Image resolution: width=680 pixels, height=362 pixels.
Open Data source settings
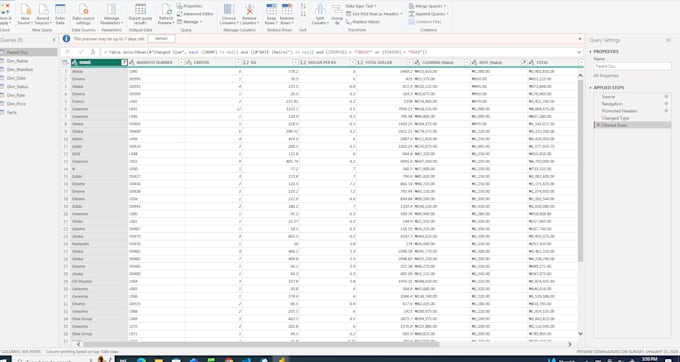(x=83, y=10)
